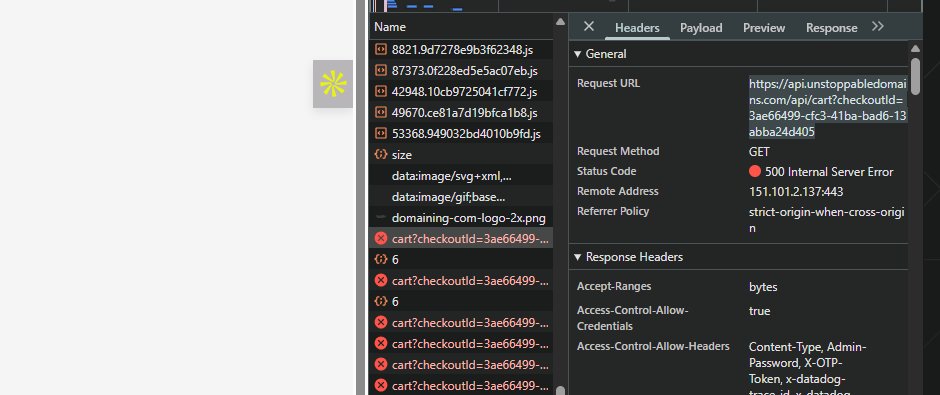Click image icon beside domaining-com-logo-2x.png

381,218
